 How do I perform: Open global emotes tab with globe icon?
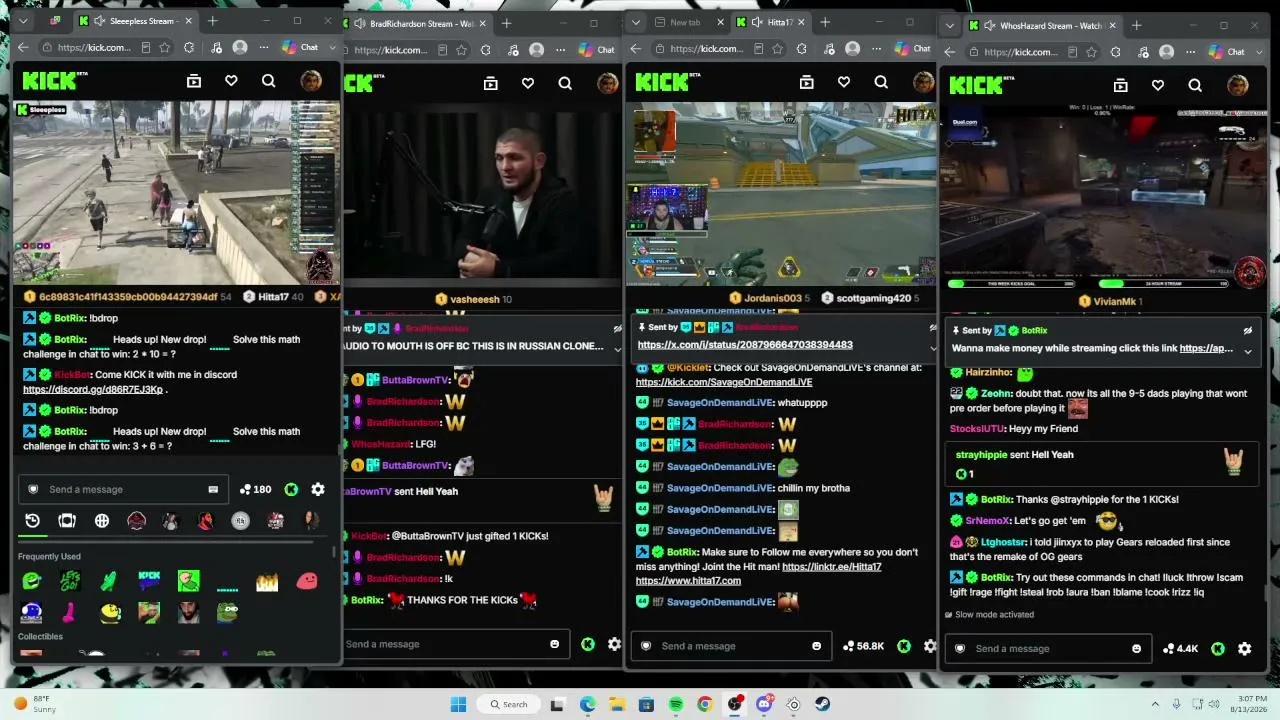pyautogui.click(x=102, y=521)
